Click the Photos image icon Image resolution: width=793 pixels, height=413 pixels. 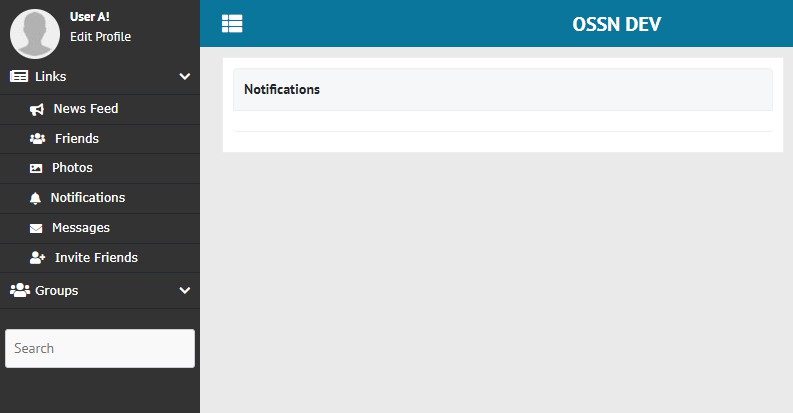pos(37,168)
